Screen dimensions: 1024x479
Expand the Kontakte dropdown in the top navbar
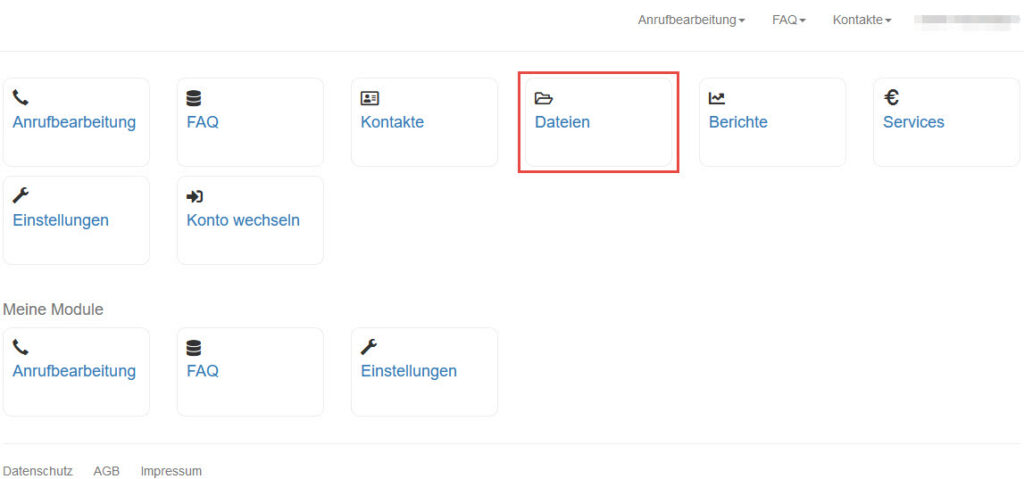click(861, 20)
